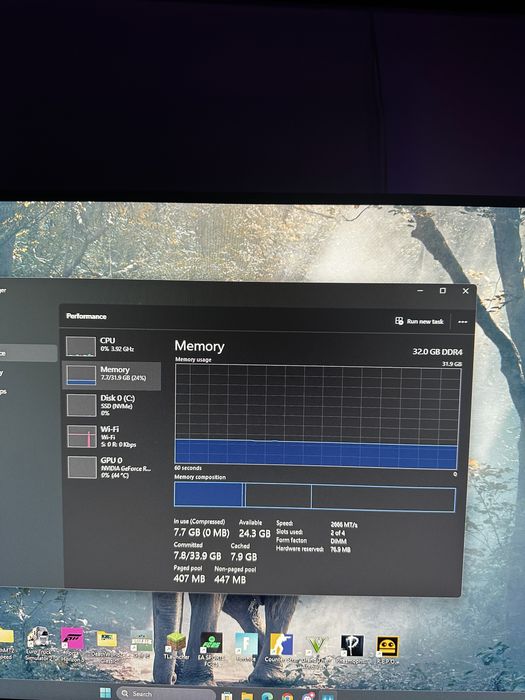Open the TLauncher desktop shortcut
Image resolution: width=525 pixels, height=700 pixels.
click(x=176, y=646)
